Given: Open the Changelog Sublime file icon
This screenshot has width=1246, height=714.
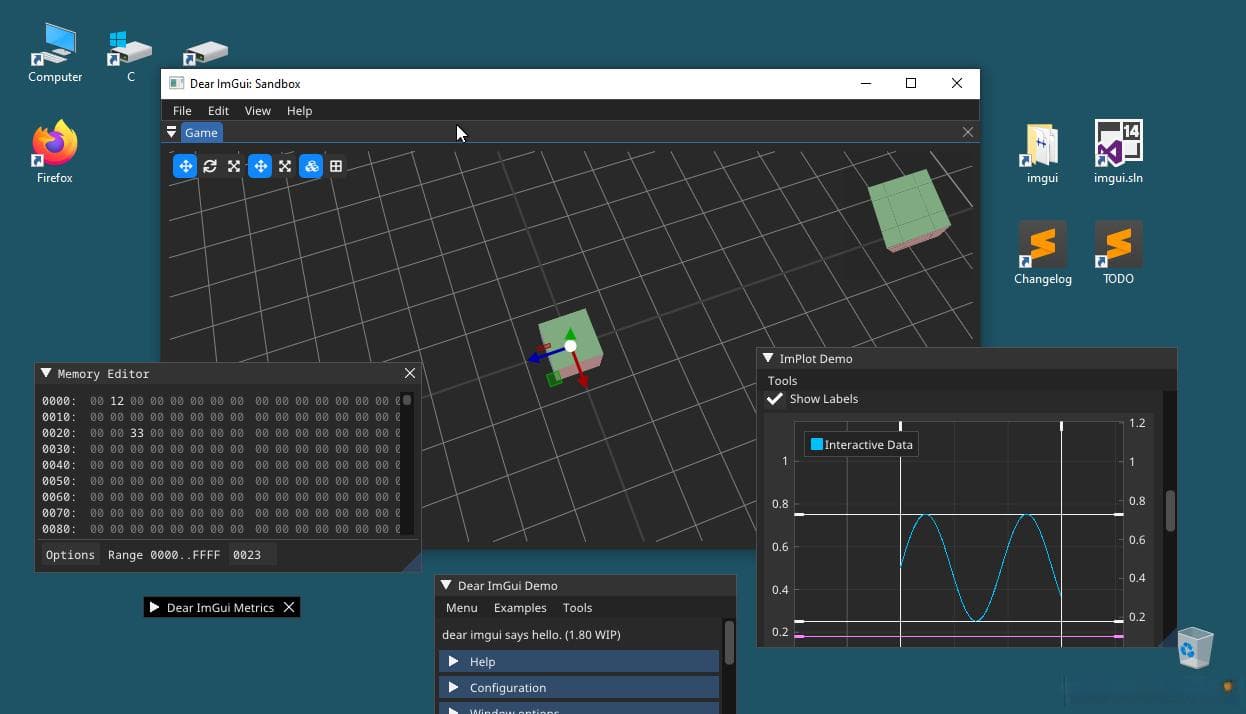Looking at the screenshot, I should (1042, 253).
